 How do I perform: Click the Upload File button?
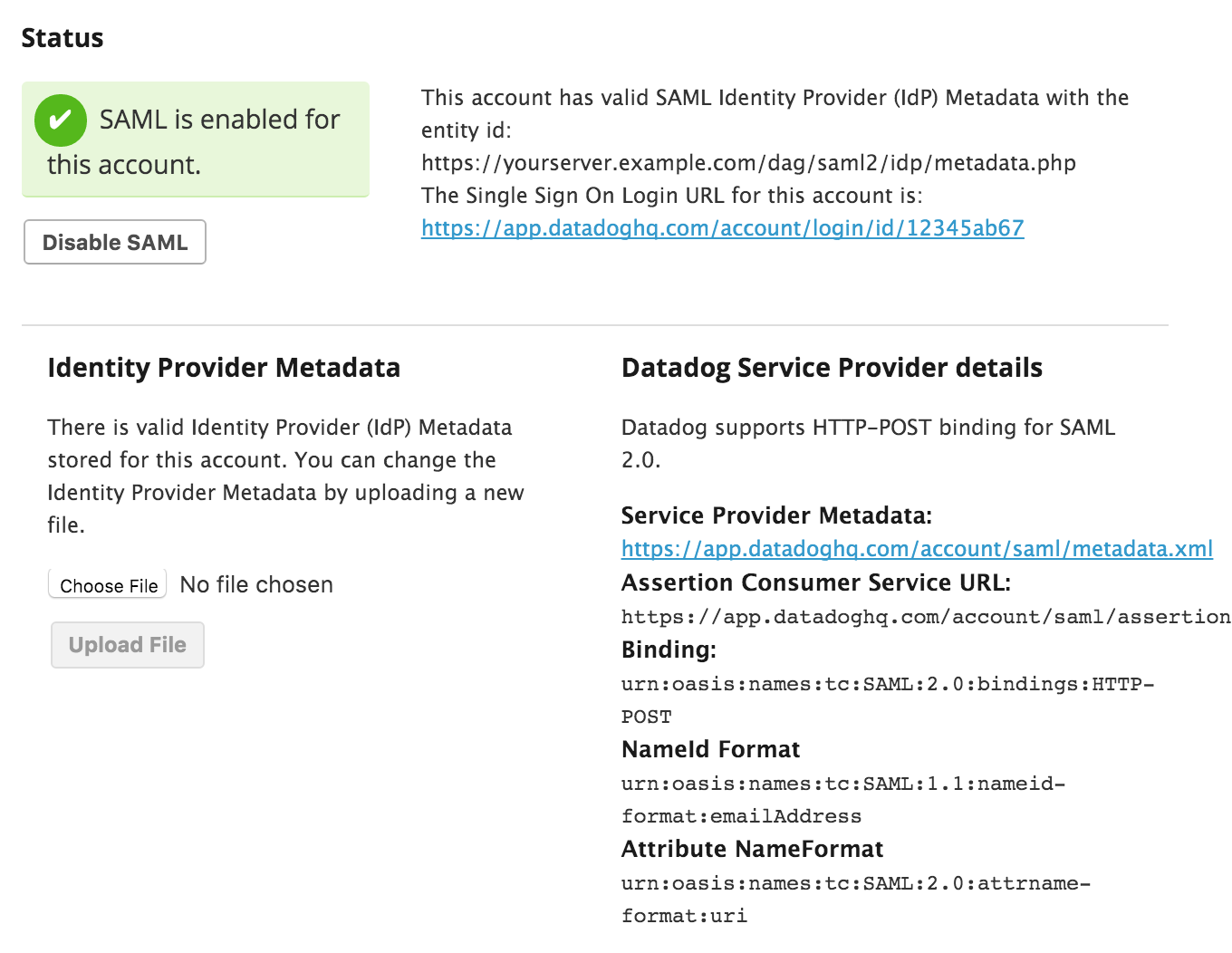128,645
